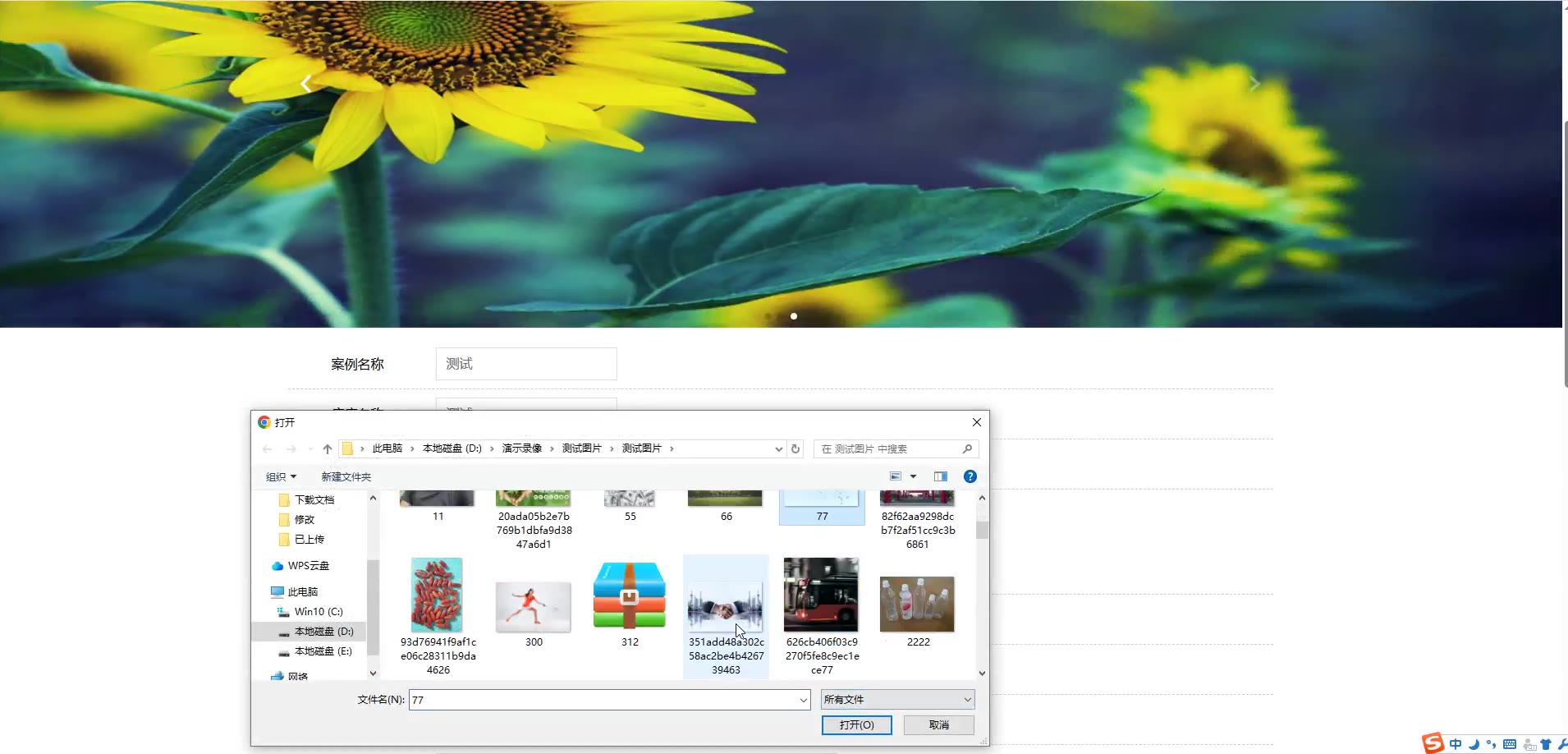The height and width of the screenshot is (754, 1568).
Task: Select the 312 archive file icon
Action: pos(630,595)
